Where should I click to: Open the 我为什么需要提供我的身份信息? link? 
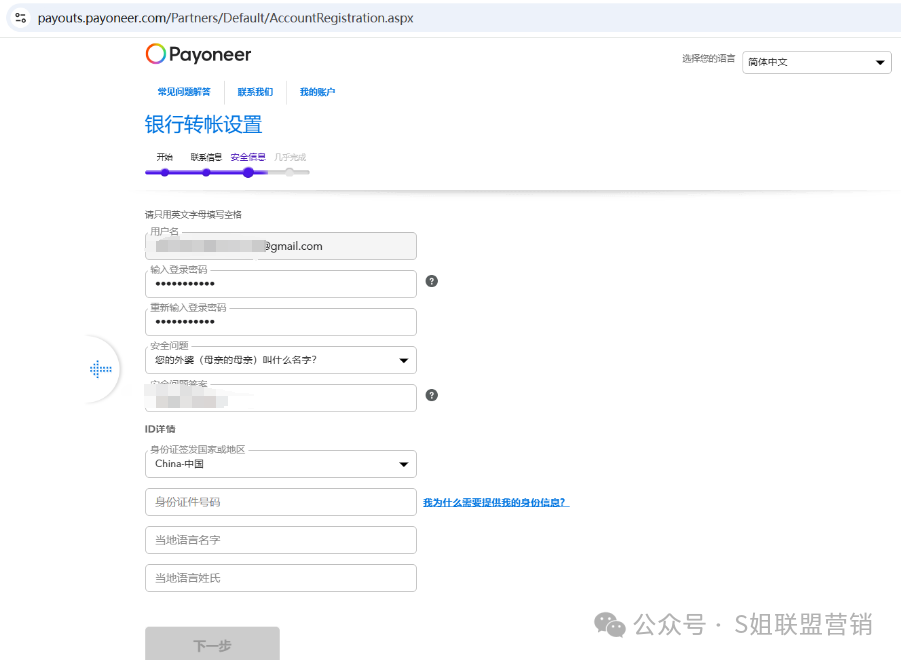tap(496, 503)
